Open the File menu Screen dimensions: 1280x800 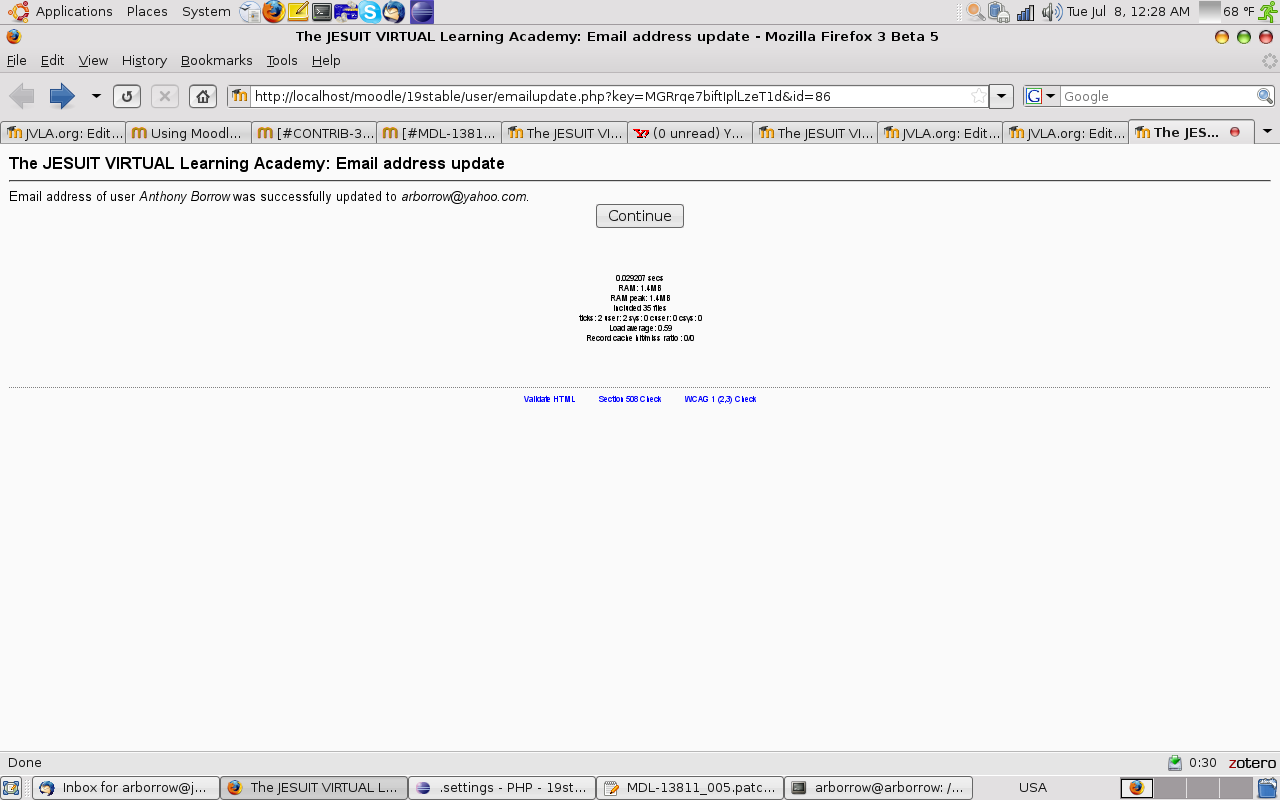(x=16, y=60)
